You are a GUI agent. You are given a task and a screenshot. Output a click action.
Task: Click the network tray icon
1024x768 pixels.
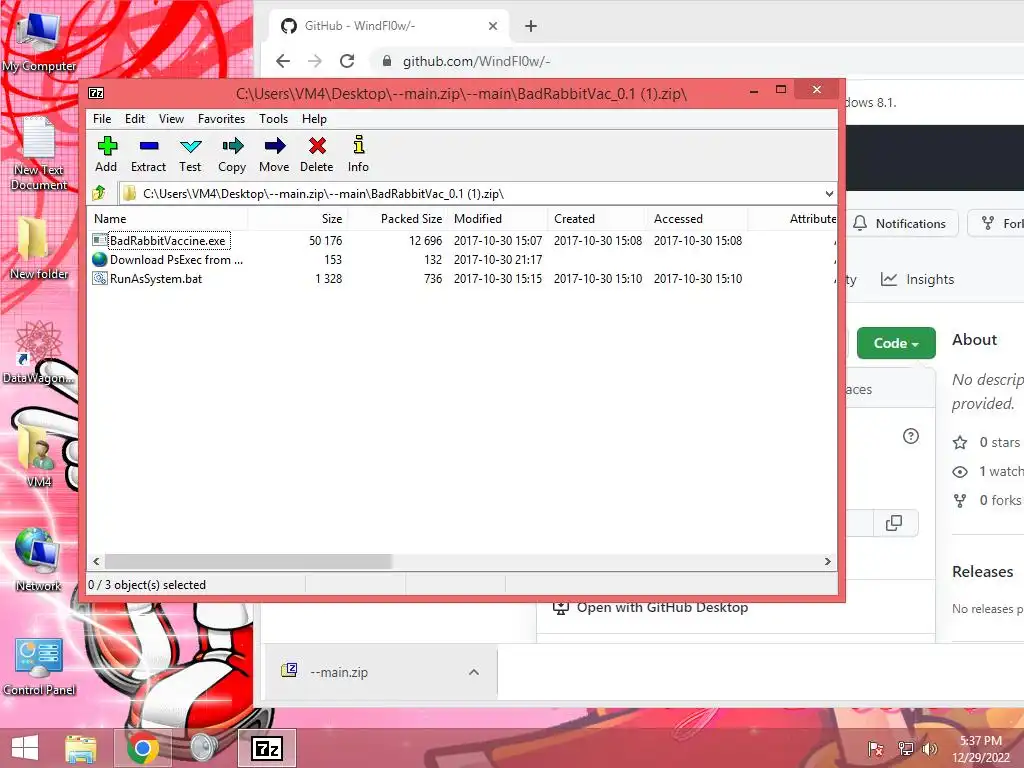pos(906,748)
